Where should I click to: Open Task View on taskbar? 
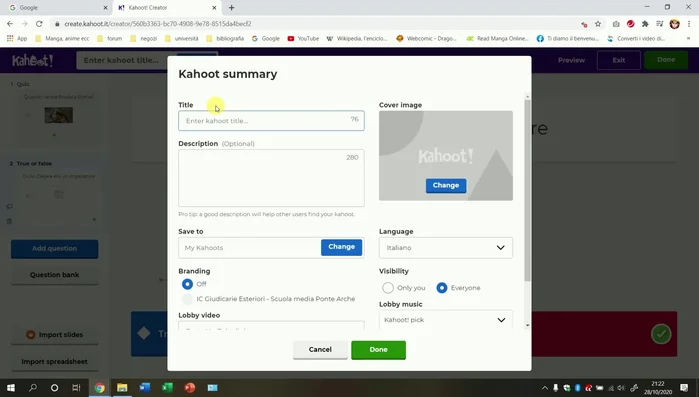click(x=76, y=388)
